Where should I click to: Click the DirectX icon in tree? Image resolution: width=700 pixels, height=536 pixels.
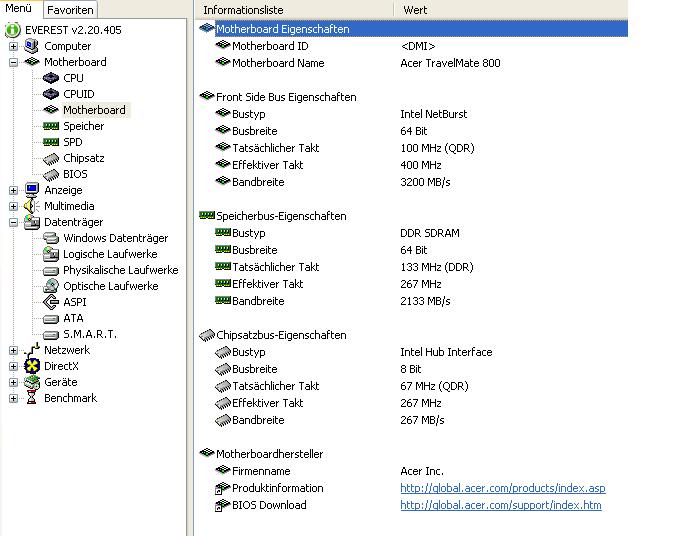point(32,366)
